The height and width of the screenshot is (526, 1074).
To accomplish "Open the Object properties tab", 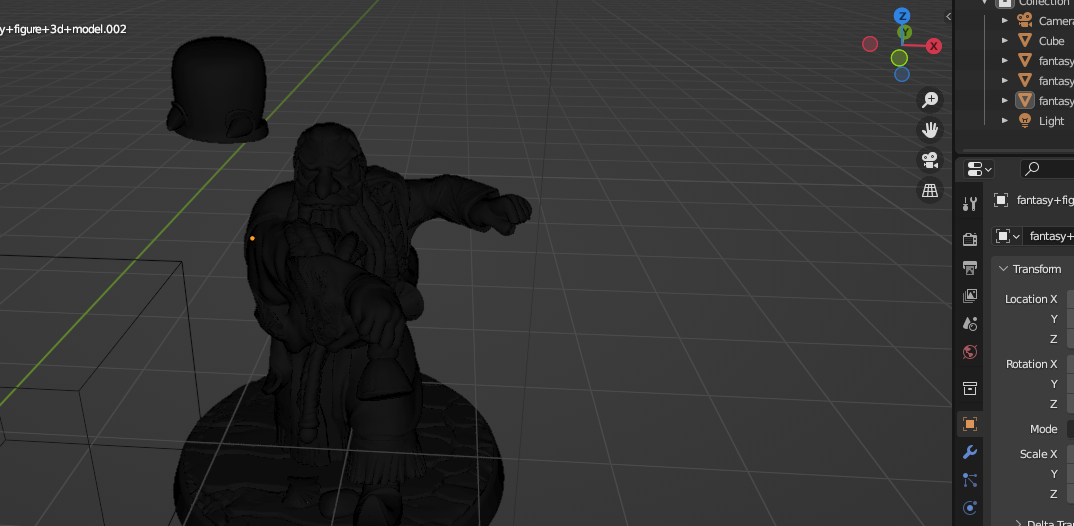I will [969, 424].
